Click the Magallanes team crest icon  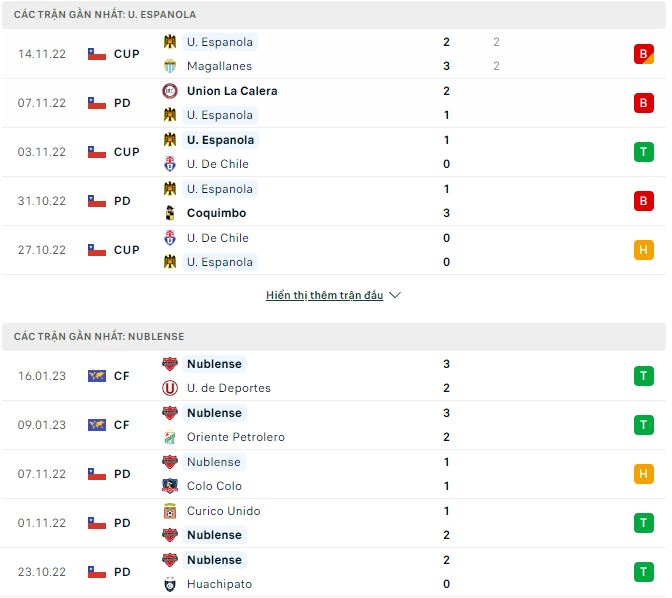click(170, 66)
